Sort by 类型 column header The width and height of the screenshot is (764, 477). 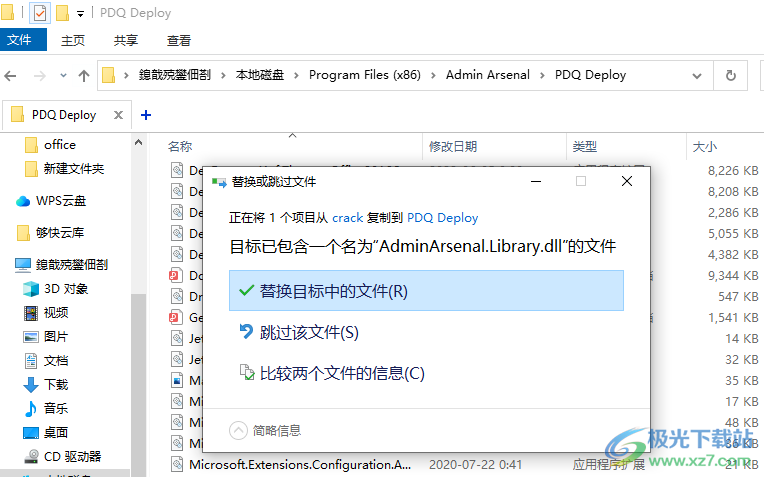(585, 146)
